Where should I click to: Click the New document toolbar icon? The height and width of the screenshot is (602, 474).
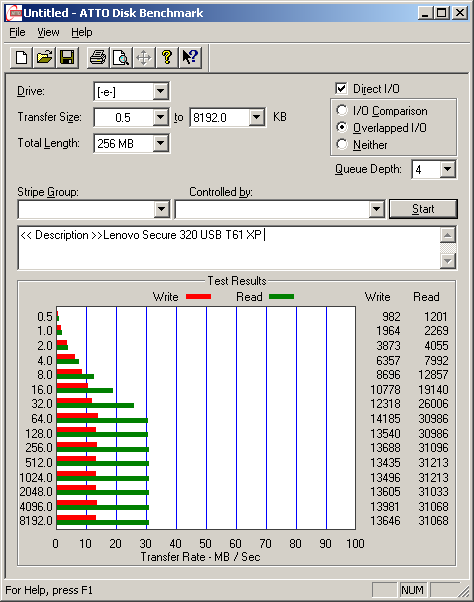click(x=21, y=58)
